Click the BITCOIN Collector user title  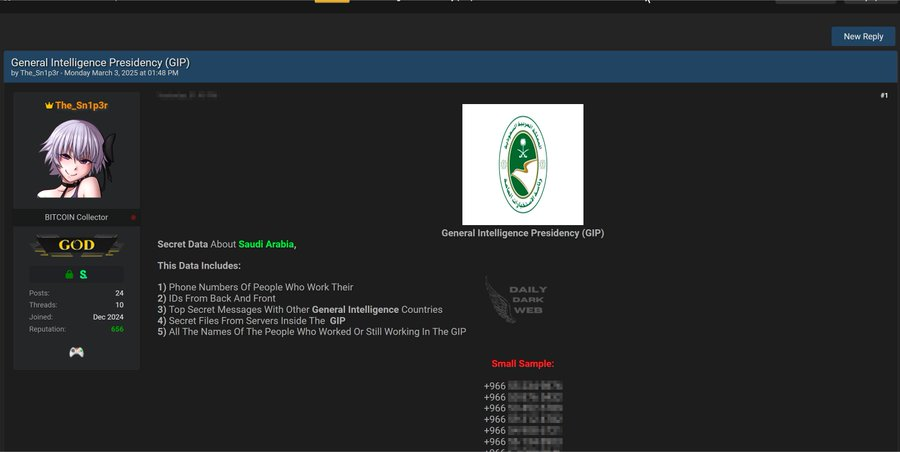click(76, 217)
